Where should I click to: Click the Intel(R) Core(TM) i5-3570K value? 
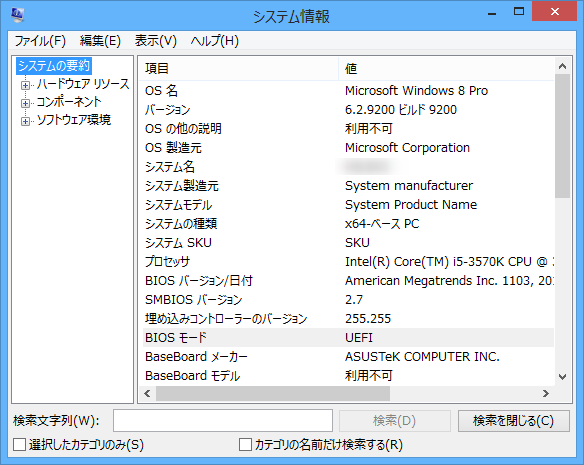click(x=449, y=262)
